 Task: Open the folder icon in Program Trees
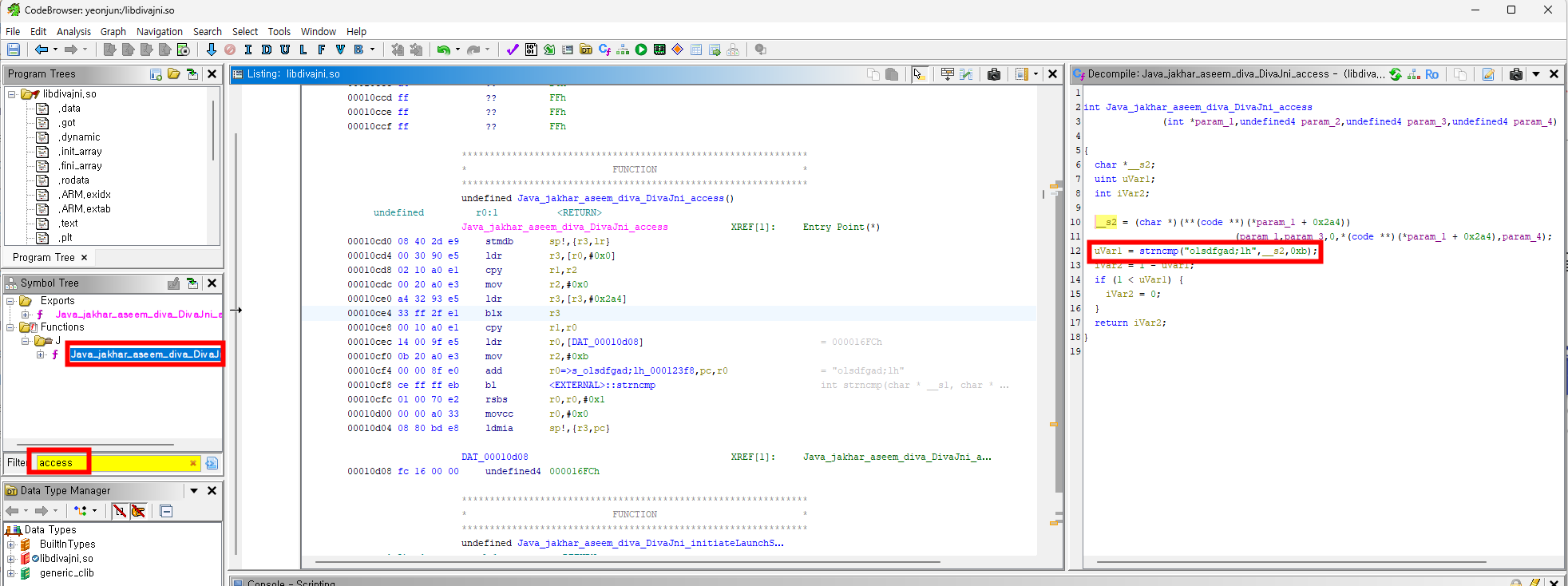pyautogui.click(x=174, y=74)
